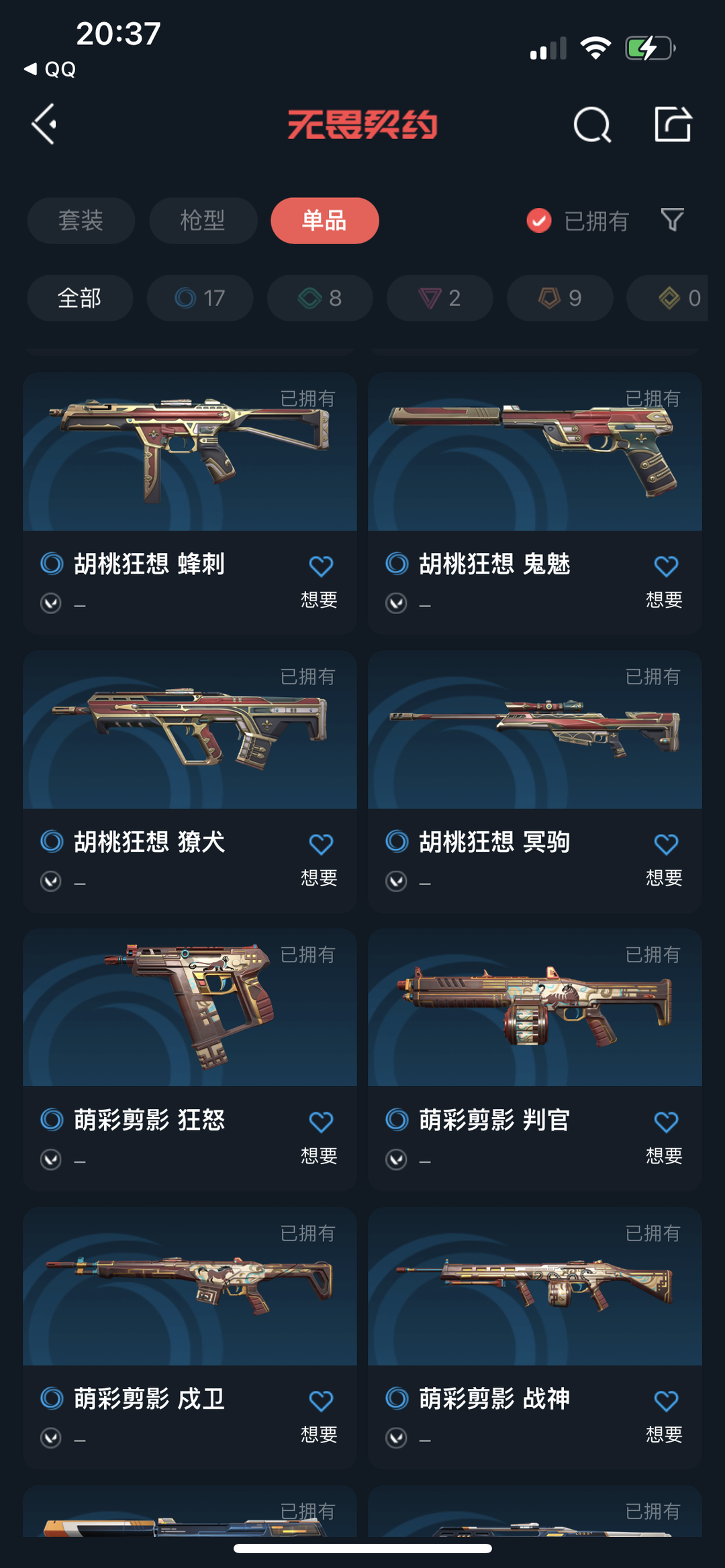Toggle the 已拥有 owned checkbox
Image resolution: width=725 pixels, height=1568 pixels.
(x=539, y=221)
